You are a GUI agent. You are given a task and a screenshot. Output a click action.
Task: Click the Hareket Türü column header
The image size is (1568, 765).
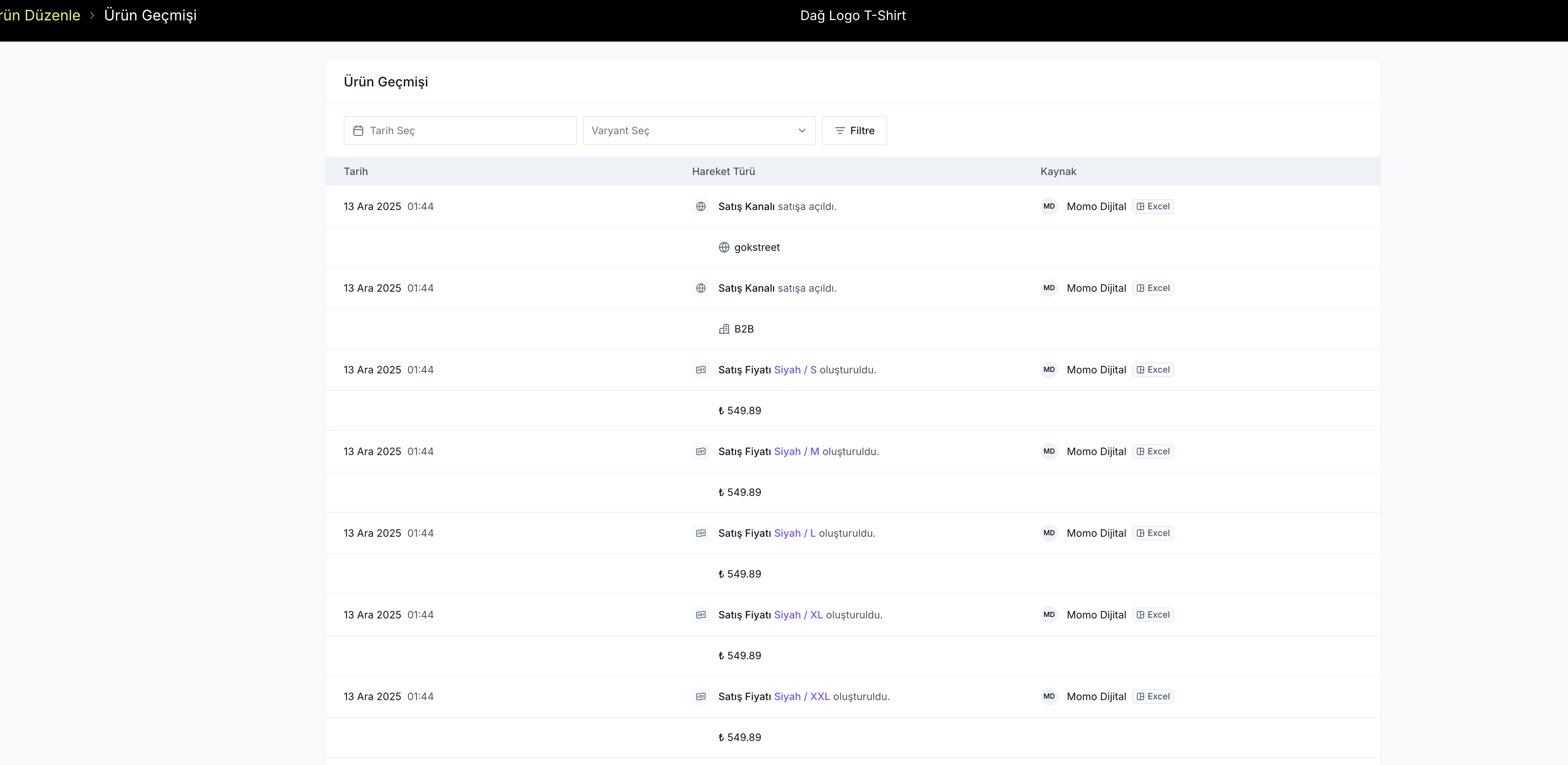pos(723,171)
